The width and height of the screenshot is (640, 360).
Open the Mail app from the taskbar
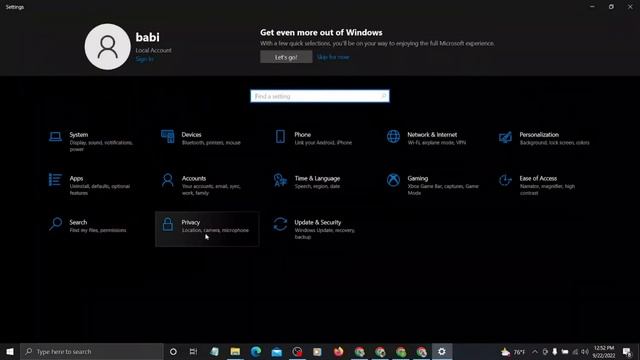pos(277,351)
